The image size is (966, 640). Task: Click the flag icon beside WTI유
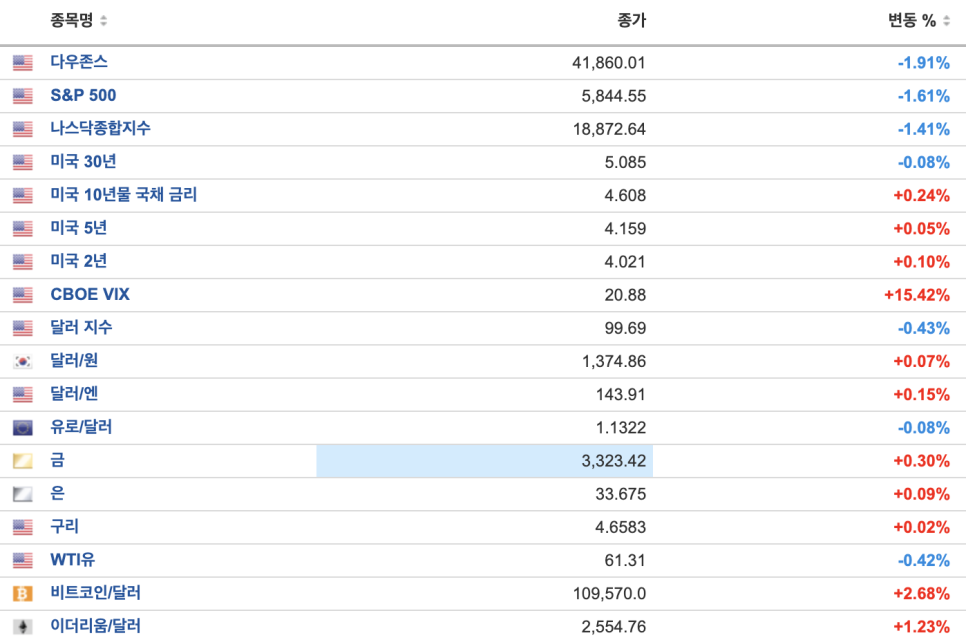(x=23, y=561)
